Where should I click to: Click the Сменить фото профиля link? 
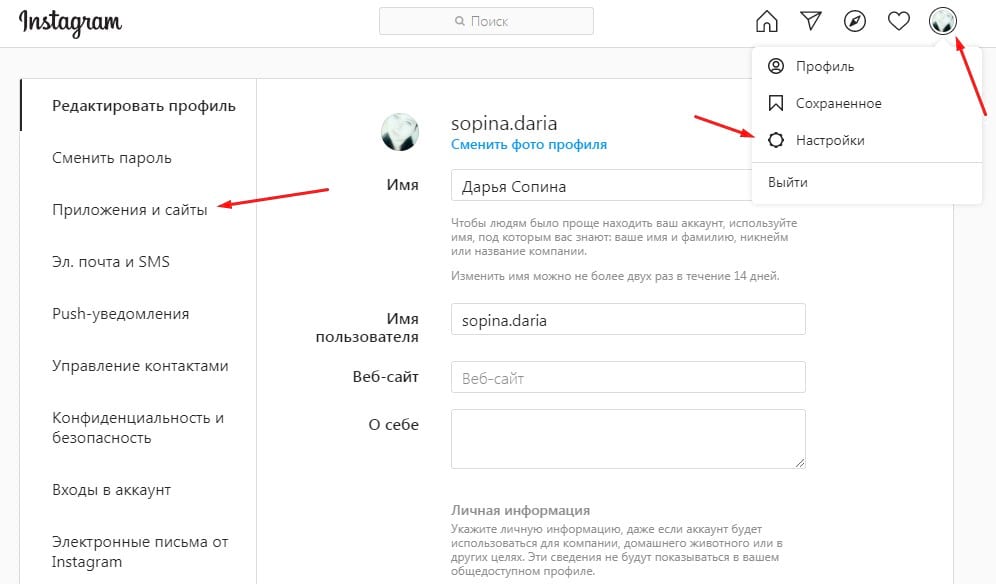click(528, 144)
